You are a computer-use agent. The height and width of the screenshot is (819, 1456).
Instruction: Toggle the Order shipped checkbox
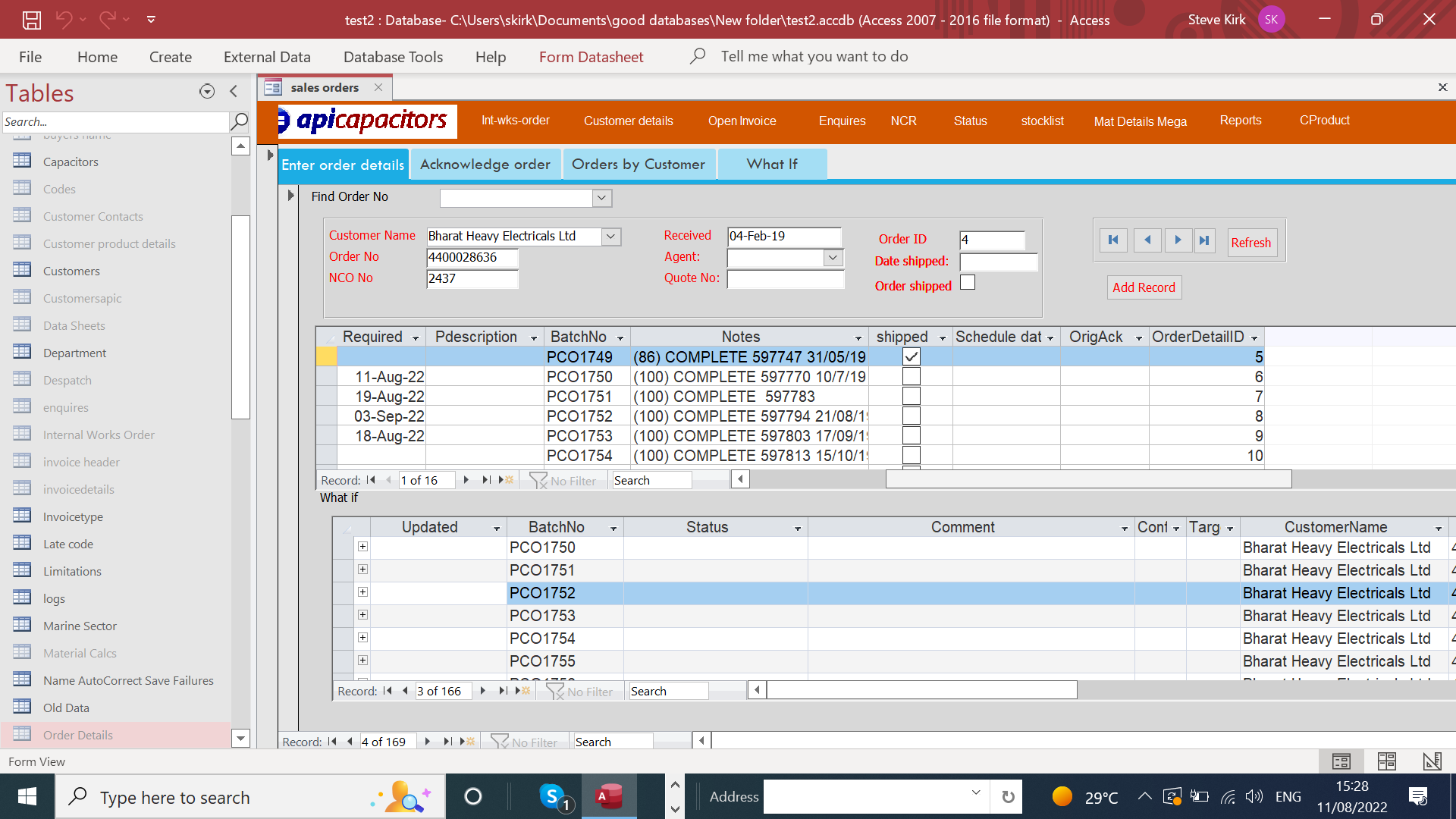click(x=968, y=283)
